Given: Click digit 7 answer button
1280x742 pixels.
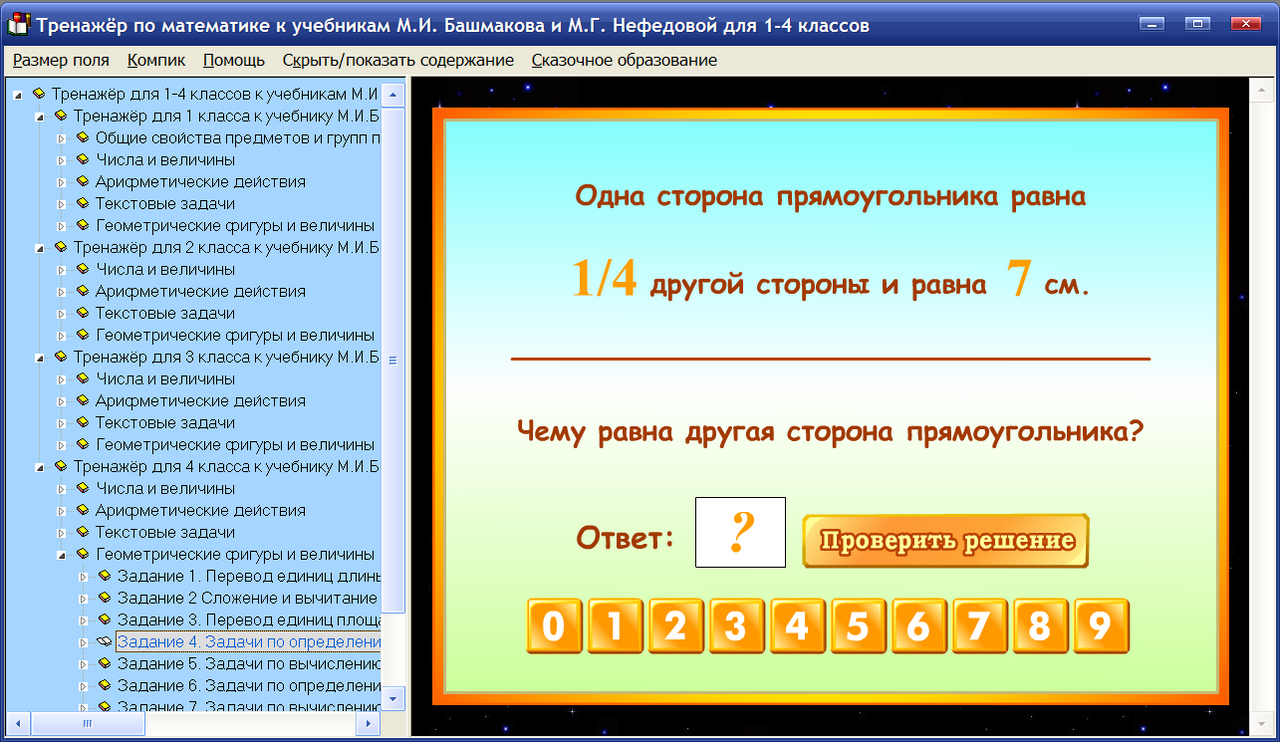Looking at the screenshot, I should click(980, 626).
